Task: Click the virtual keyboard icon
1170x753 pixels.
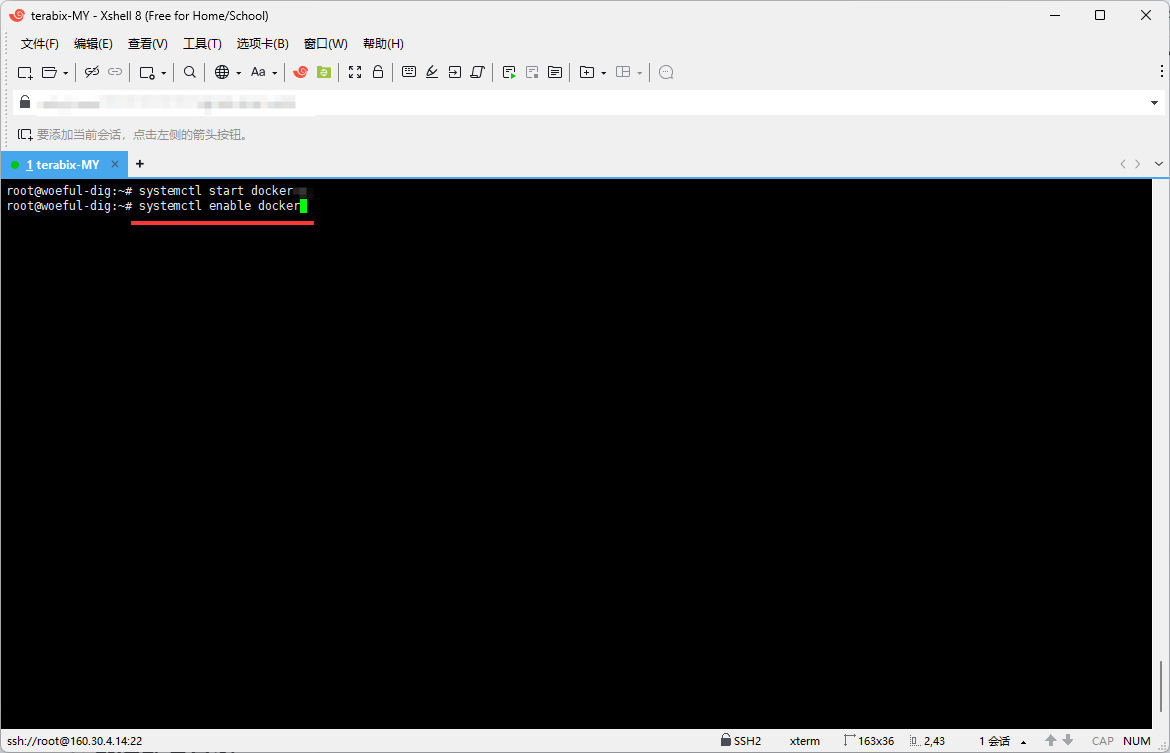Action: click(x=409, y=72)
